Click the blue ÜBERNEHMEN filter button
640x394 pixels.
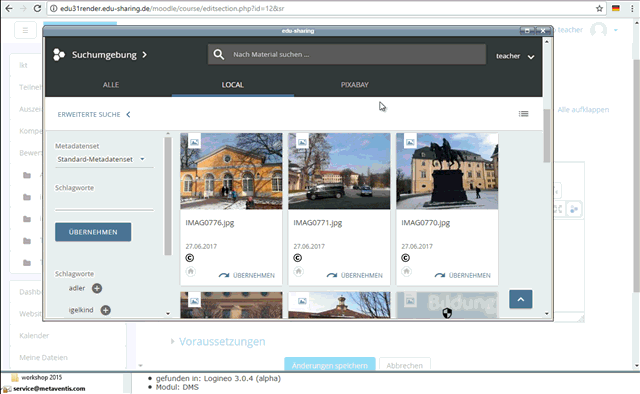point(93,232)
